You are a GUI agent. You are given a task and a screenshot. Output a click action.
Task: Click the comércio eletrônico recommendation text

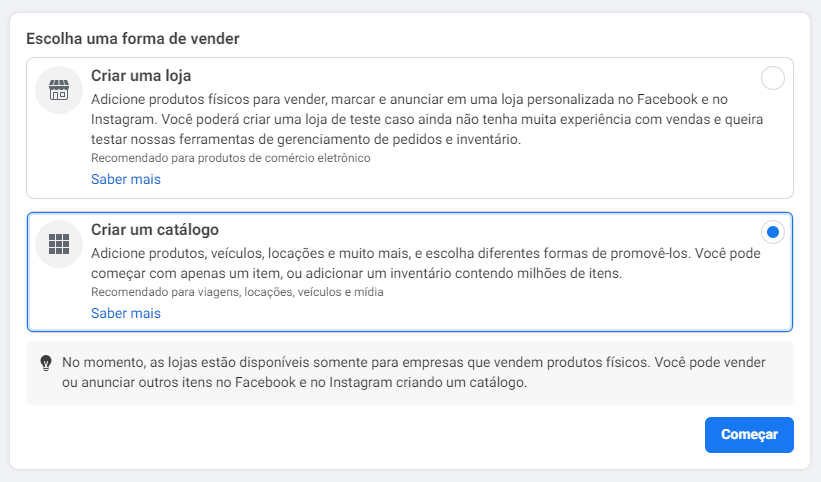coord(230,158)
